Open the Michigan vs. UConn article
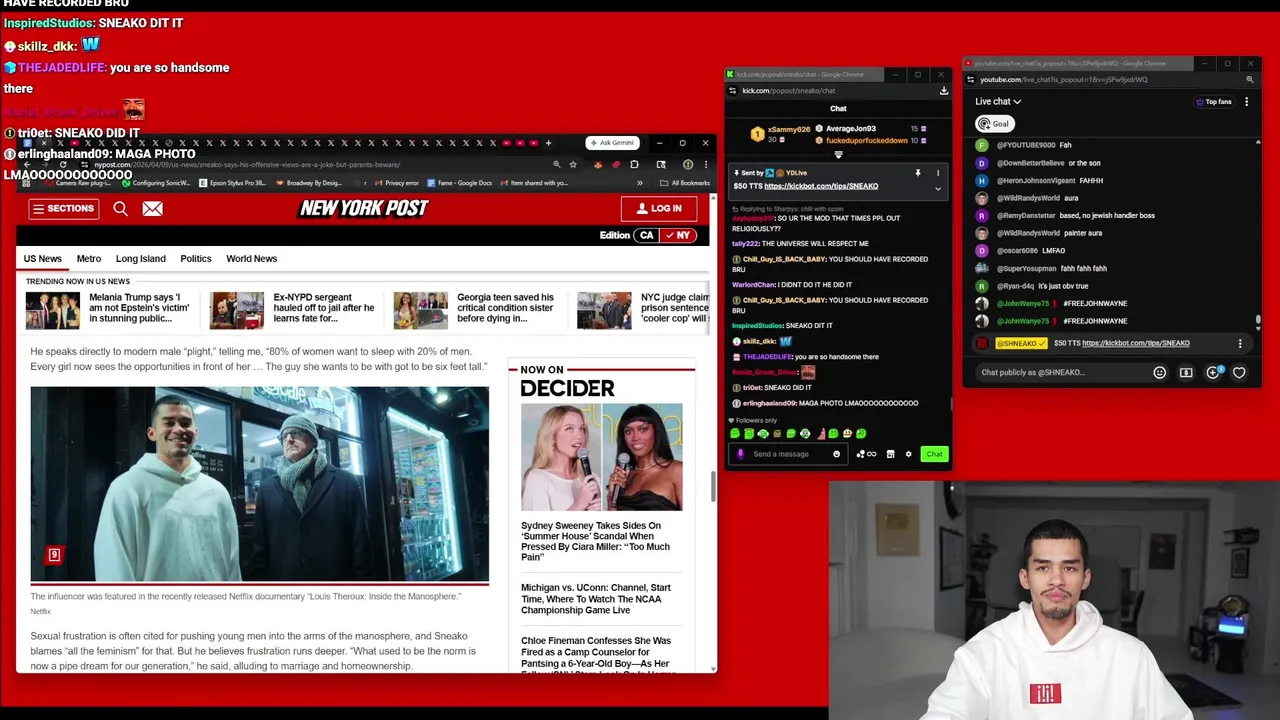This screenshot has width=1280, height=720. [x=596, y=599]
